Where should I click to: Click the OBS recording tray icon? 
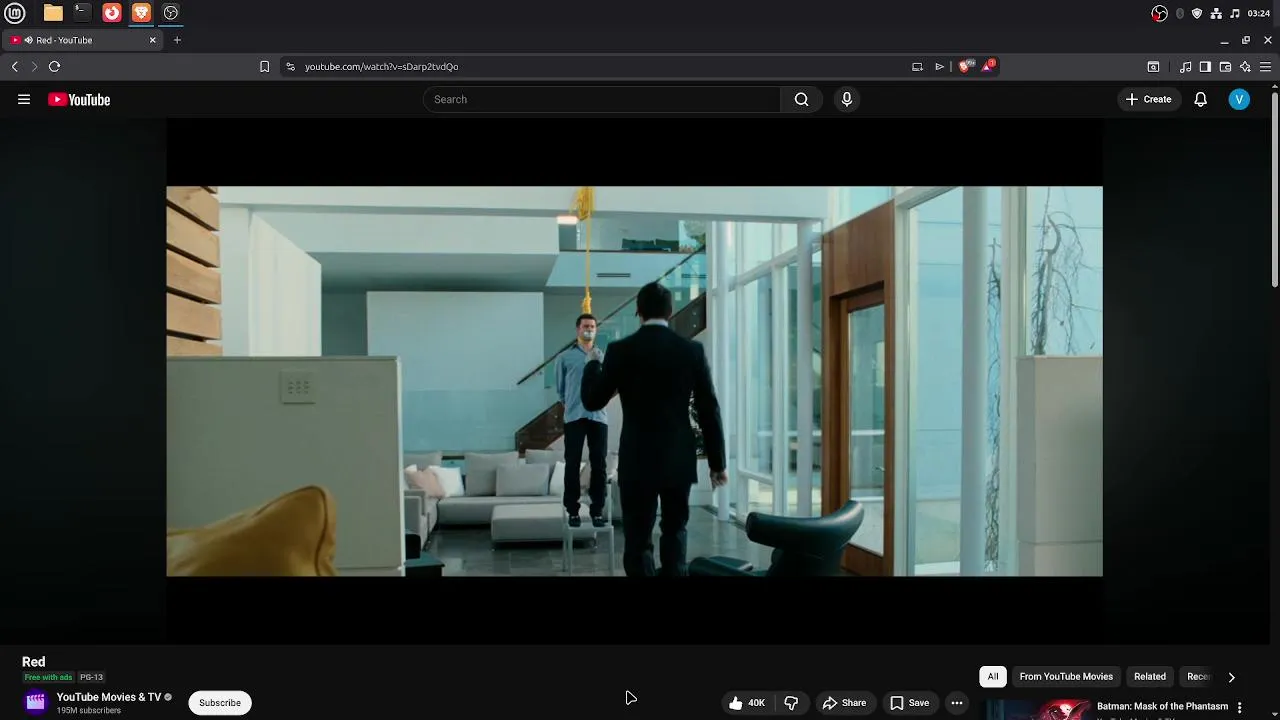(x=1159, y=13)
